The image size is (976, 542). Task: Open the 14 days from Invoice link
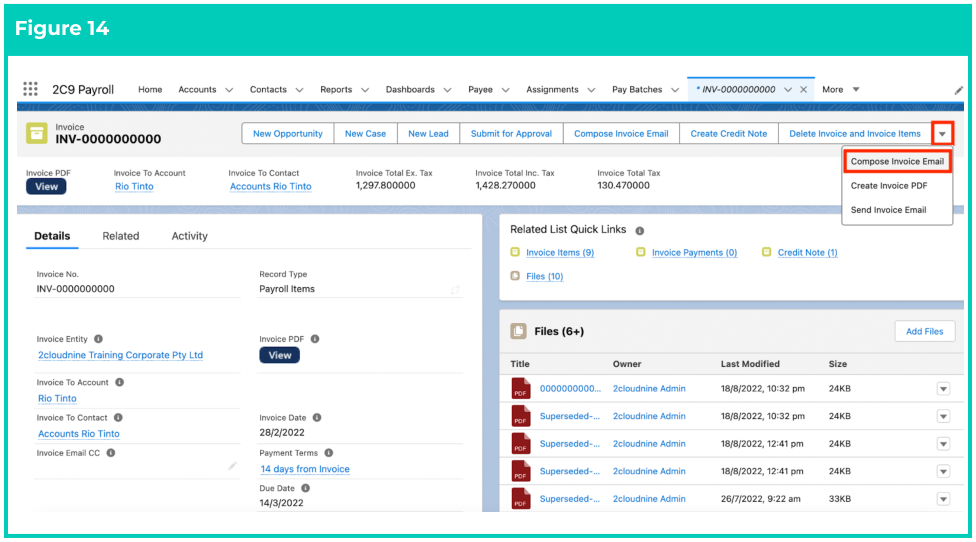(x=305, y=469)
